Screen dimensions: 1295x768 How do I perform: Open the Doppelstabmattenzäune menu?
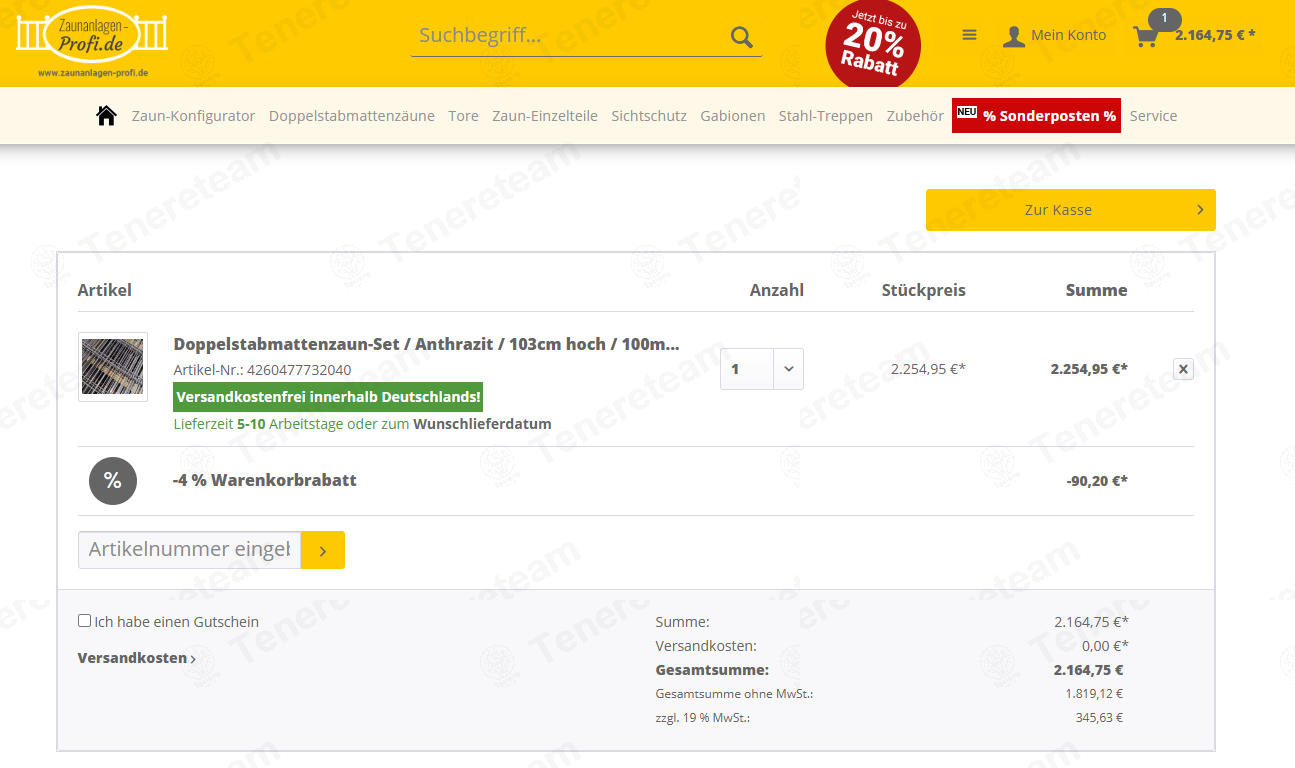pos(352,116)
